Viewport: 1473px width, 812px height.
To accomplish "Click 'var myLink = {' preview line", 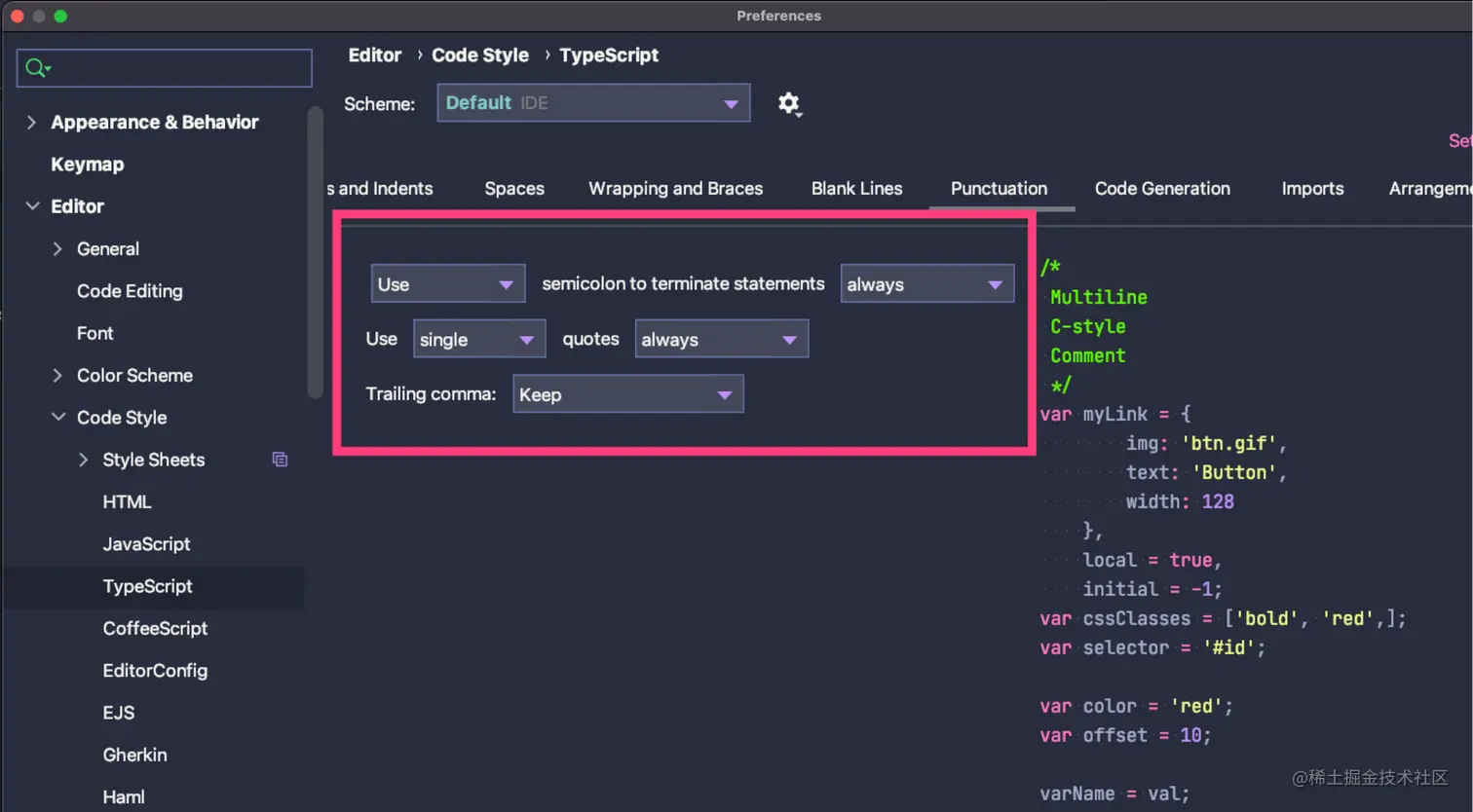I will pos(1115,414).
